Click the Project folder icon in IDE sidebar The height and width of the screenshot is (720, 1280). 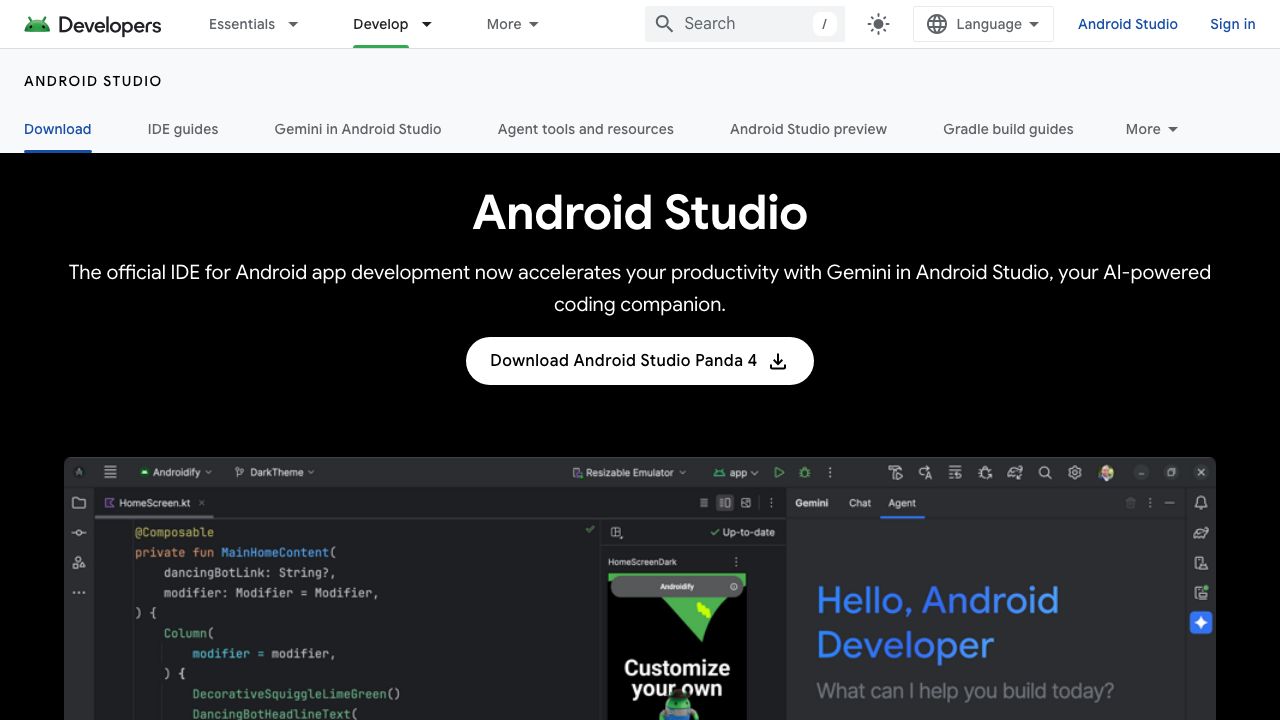click(x=79, y=503)
